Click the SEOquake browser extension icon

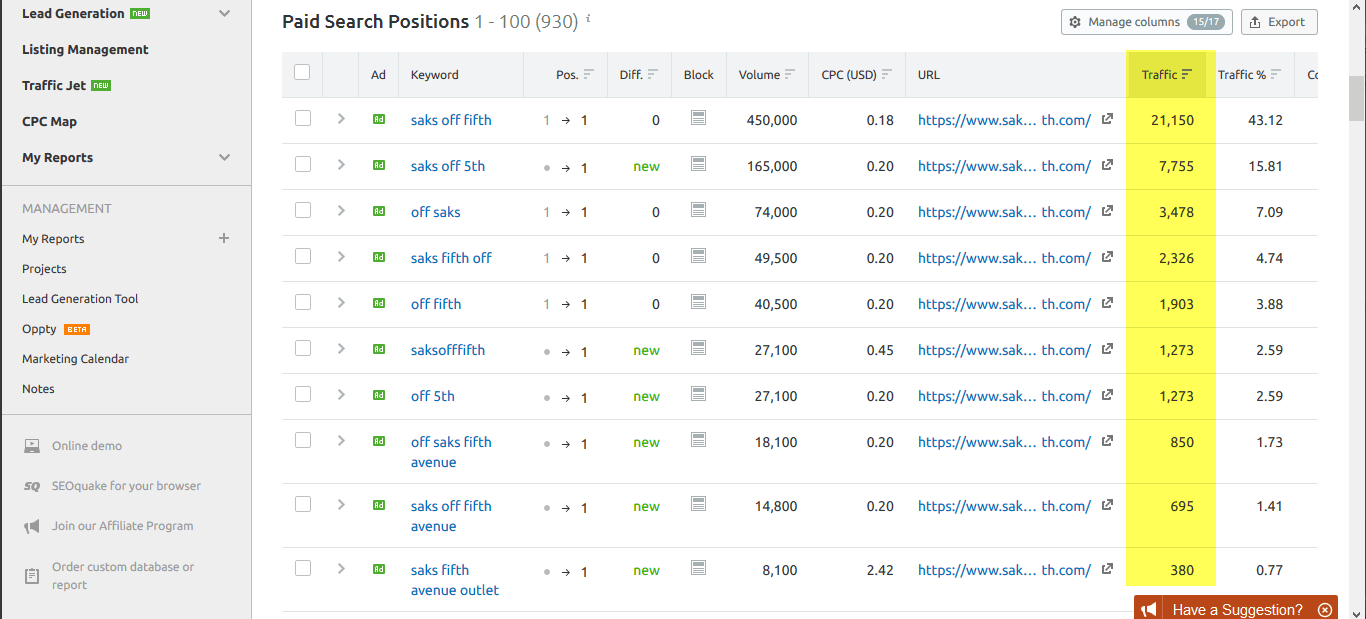coord(31,485)
